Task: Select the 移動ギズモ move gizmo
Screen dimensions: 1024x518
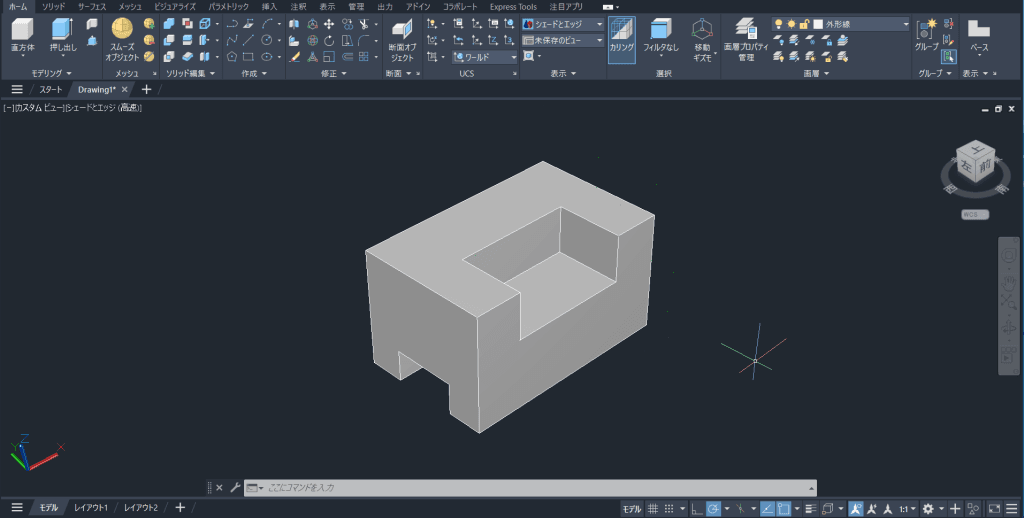Action: pos(702,38)
